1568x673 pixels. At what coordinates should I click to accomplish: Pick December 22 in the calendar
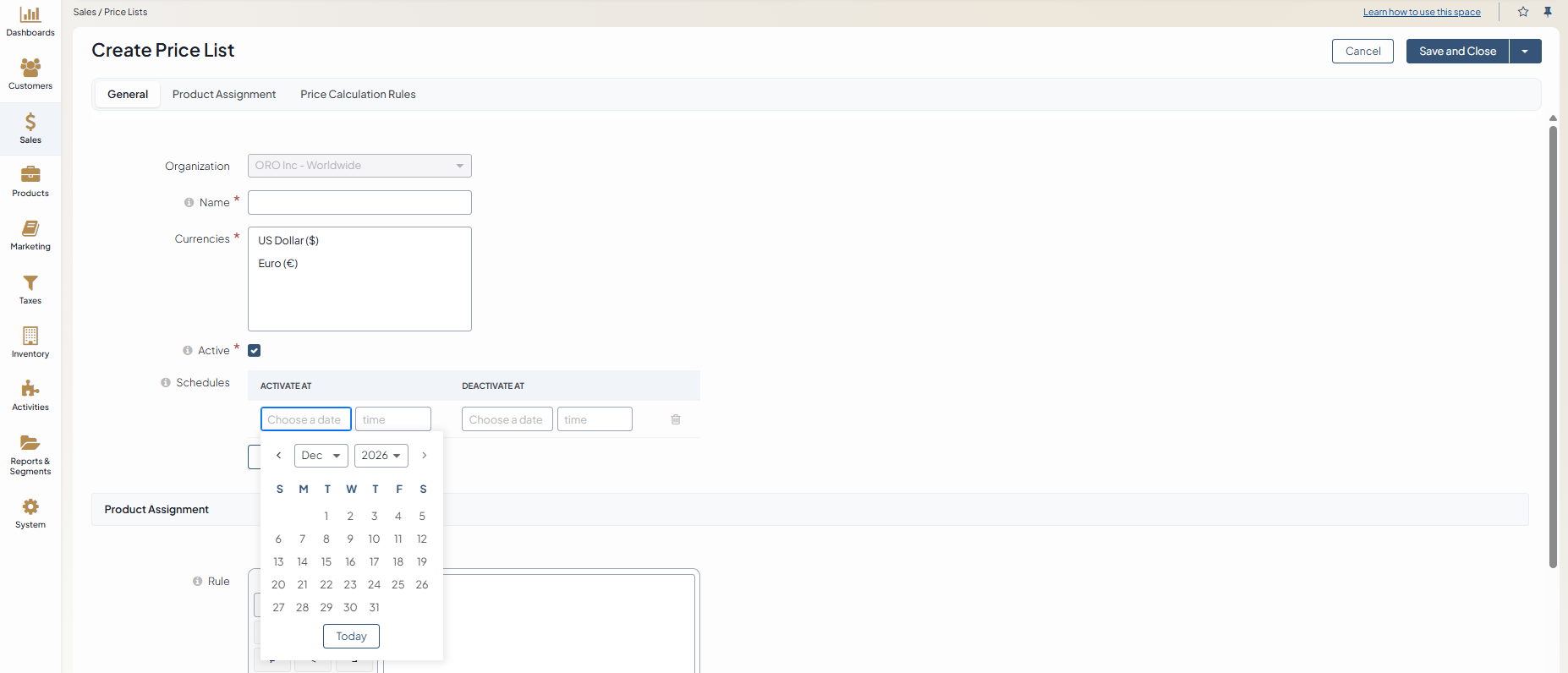326,585
